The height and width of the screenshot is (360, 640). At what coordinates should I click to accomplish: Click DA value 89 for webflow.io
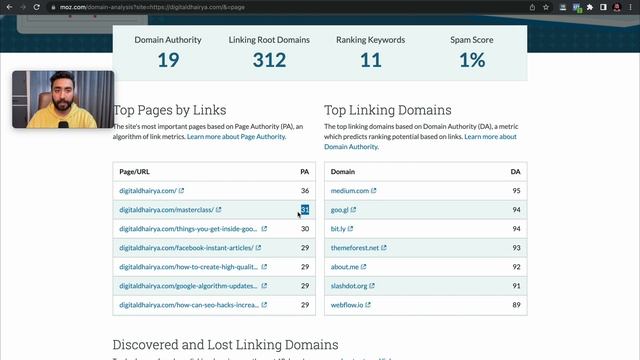coord(516,305)
